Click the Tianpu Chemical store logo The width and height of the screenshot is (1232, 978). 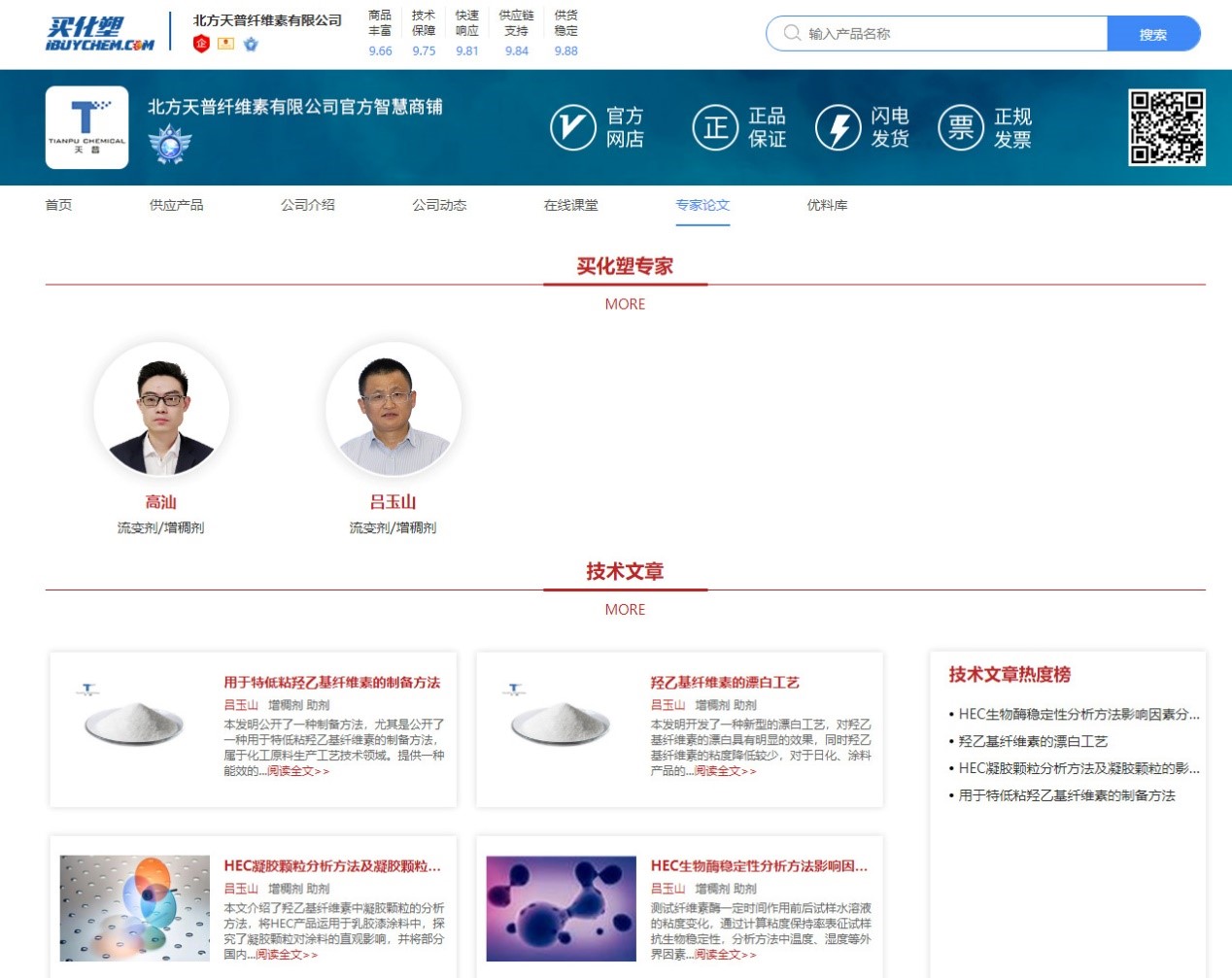(86, 127)
